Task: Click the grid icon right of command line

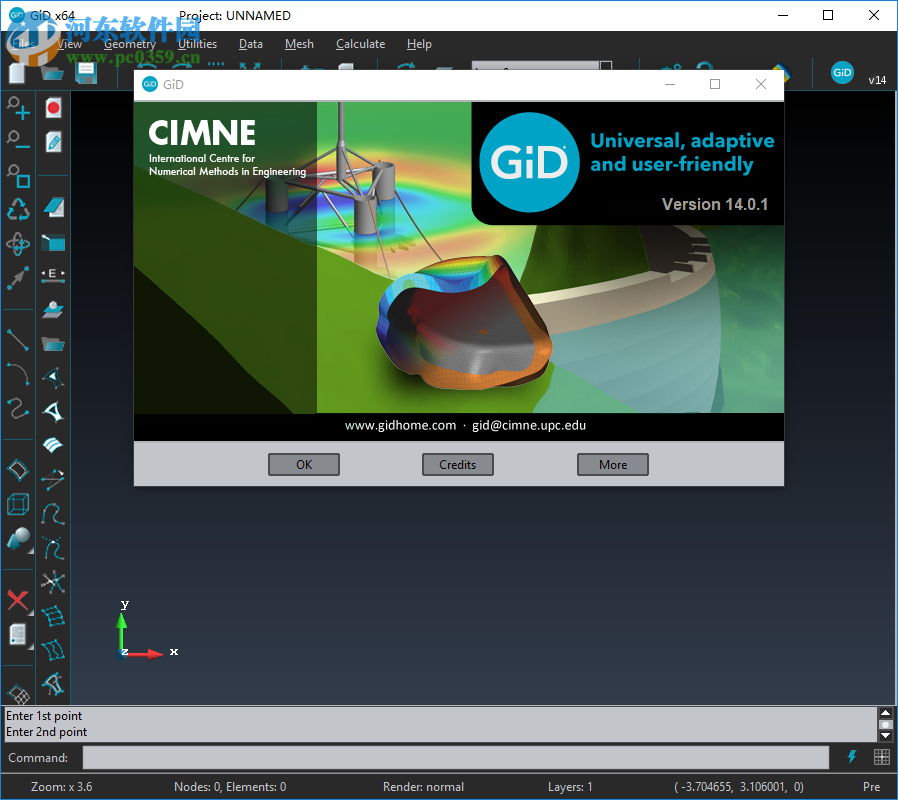Action: coord(882,756)
